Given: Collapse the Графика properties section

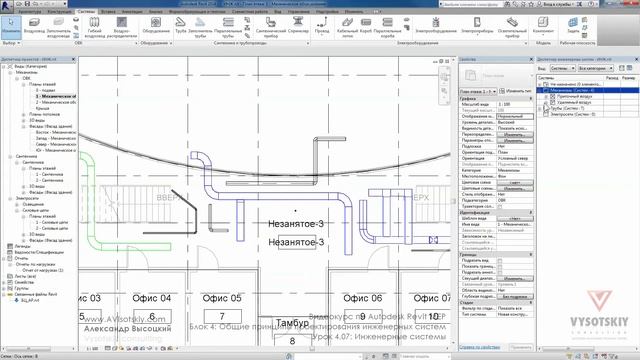Looking at the screenshot, I should pos(531,99).
